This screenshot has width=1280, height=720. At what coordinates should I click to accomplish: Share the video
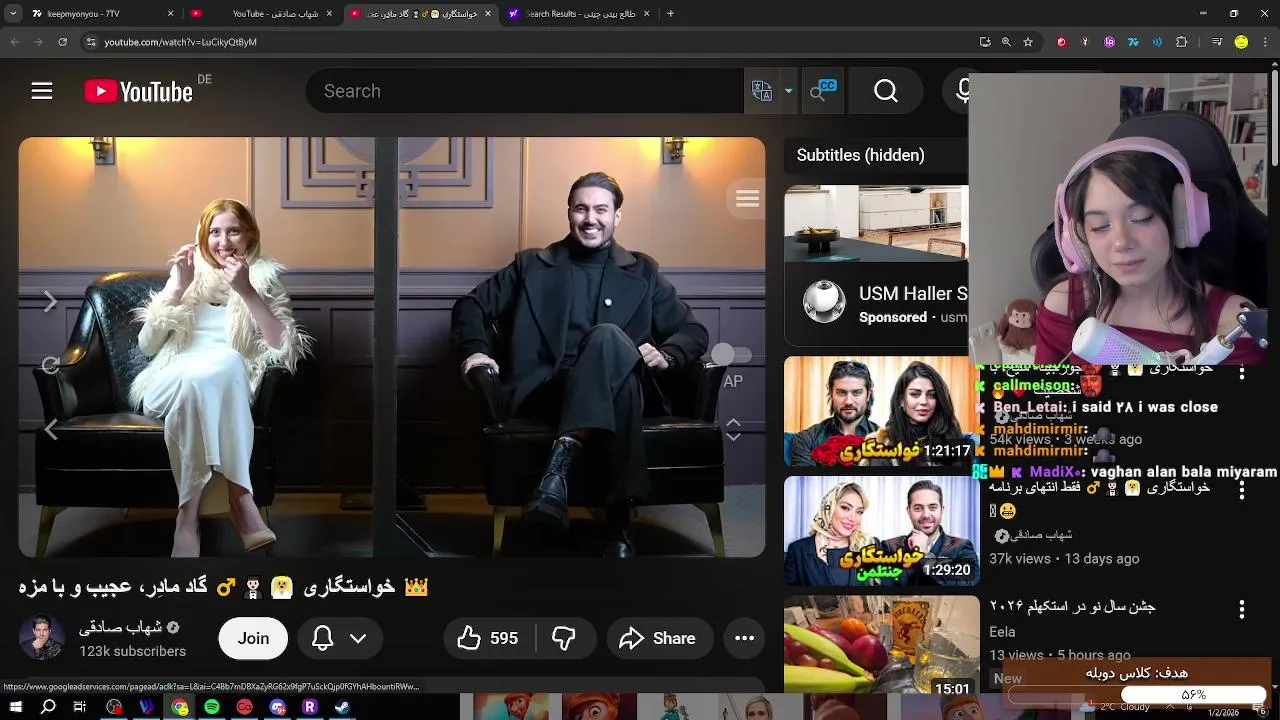tap(659, 638)
